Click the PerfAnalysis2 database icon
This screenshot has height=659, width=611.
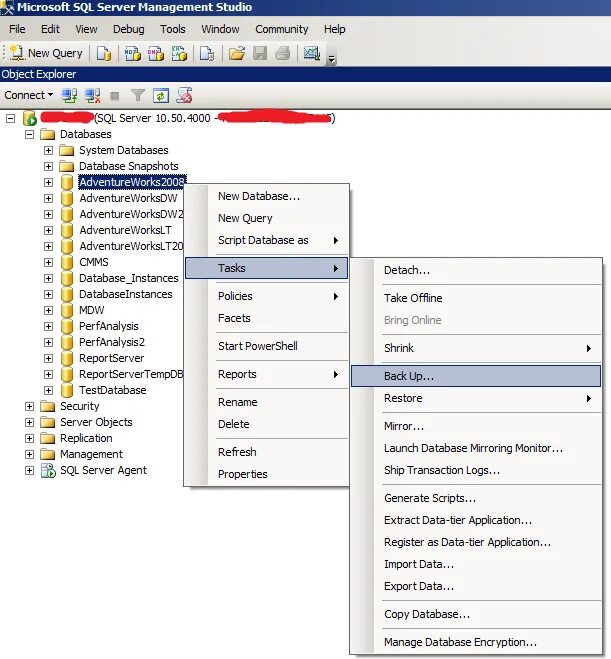click(x=66, y=342)
